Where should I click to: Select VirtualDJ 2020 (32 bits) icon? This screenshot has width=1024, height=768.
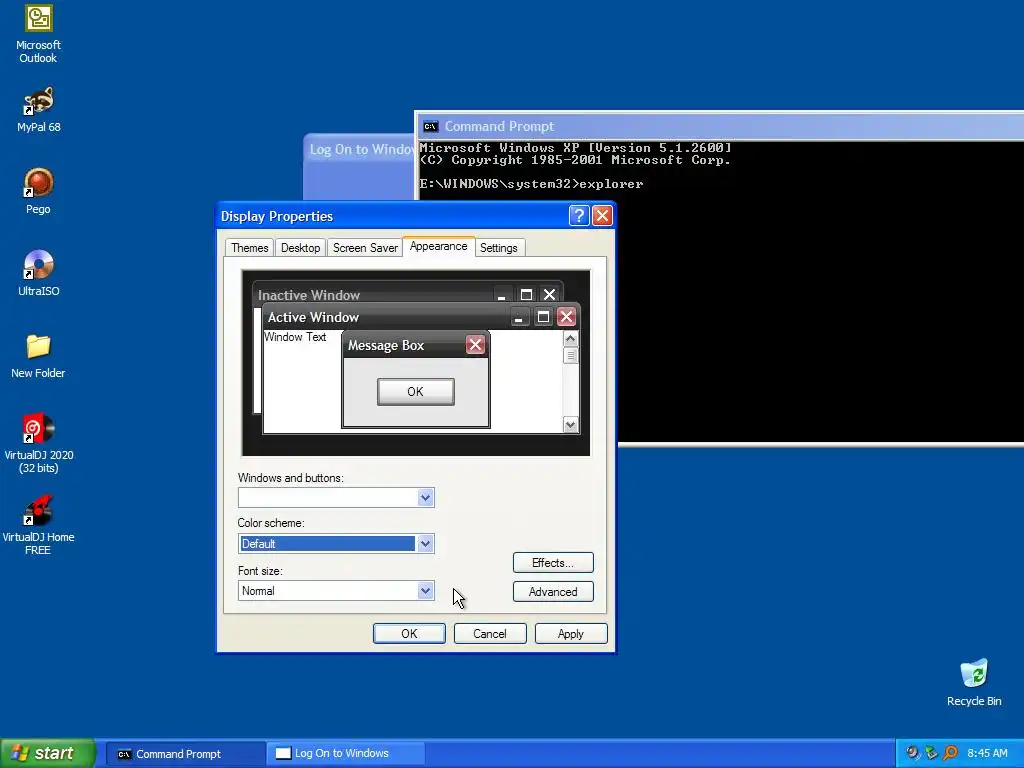click(x=39, y=443)
